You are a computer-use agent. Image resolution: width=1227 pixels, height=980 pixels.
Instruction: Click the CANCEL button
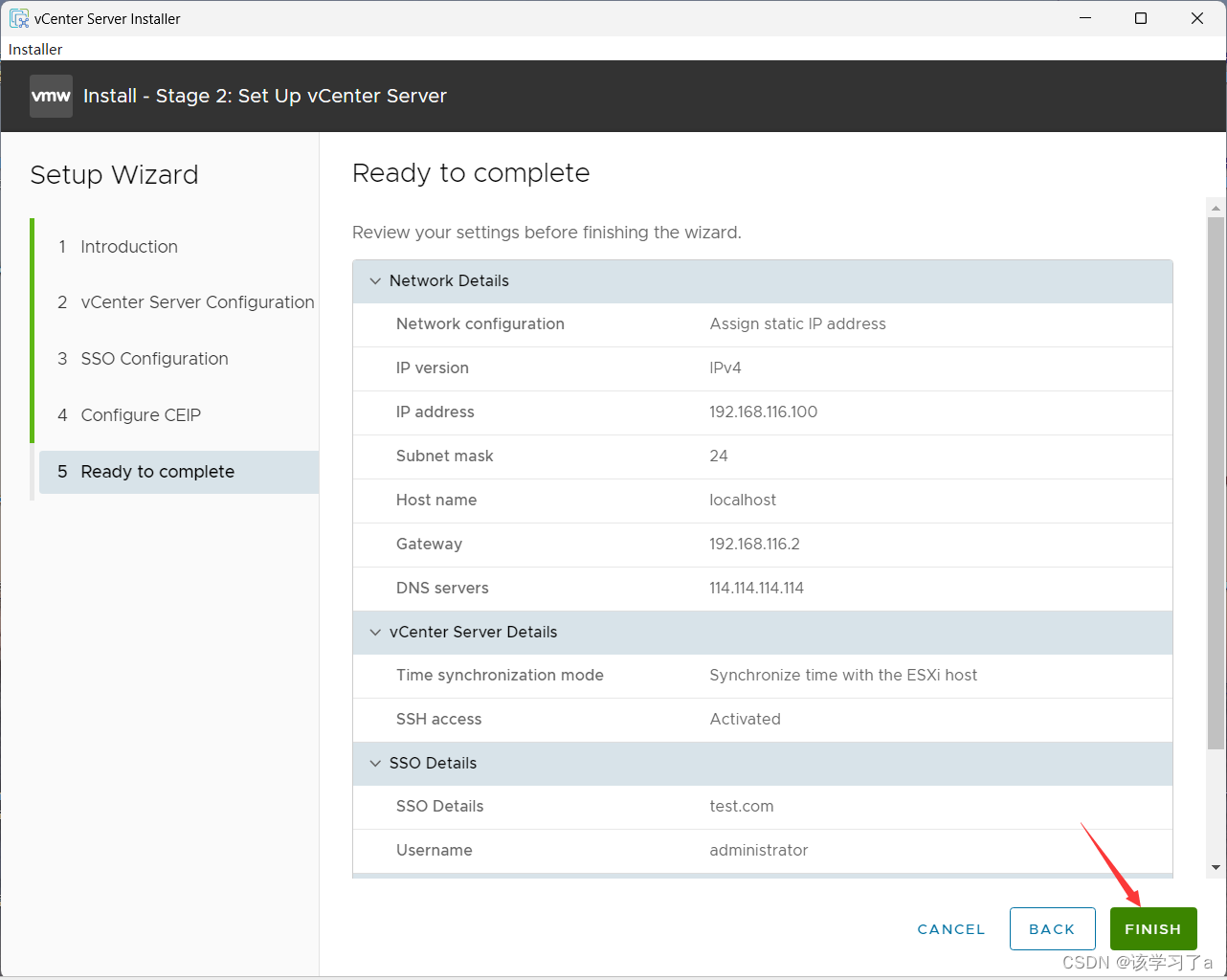point(951,929)
